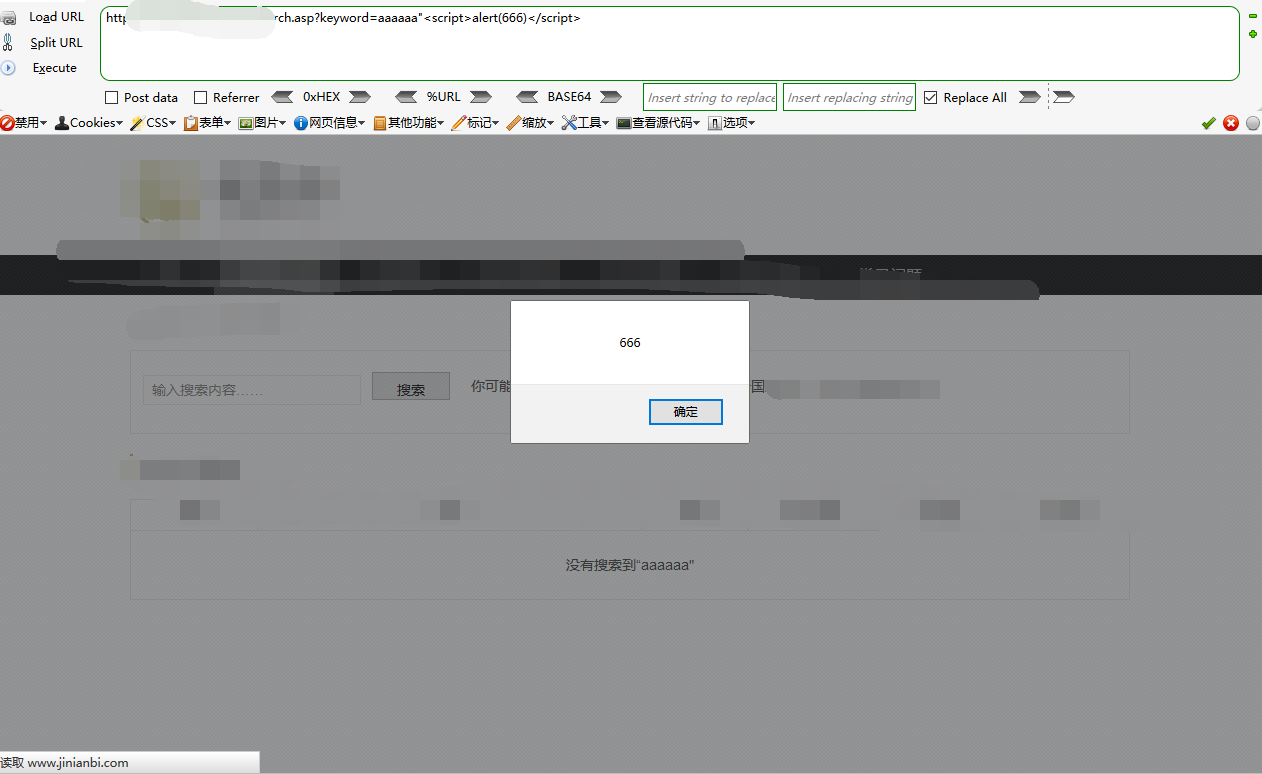
Task: Click the right arrow beside BASE64
Action: click(x=610, y=97)
